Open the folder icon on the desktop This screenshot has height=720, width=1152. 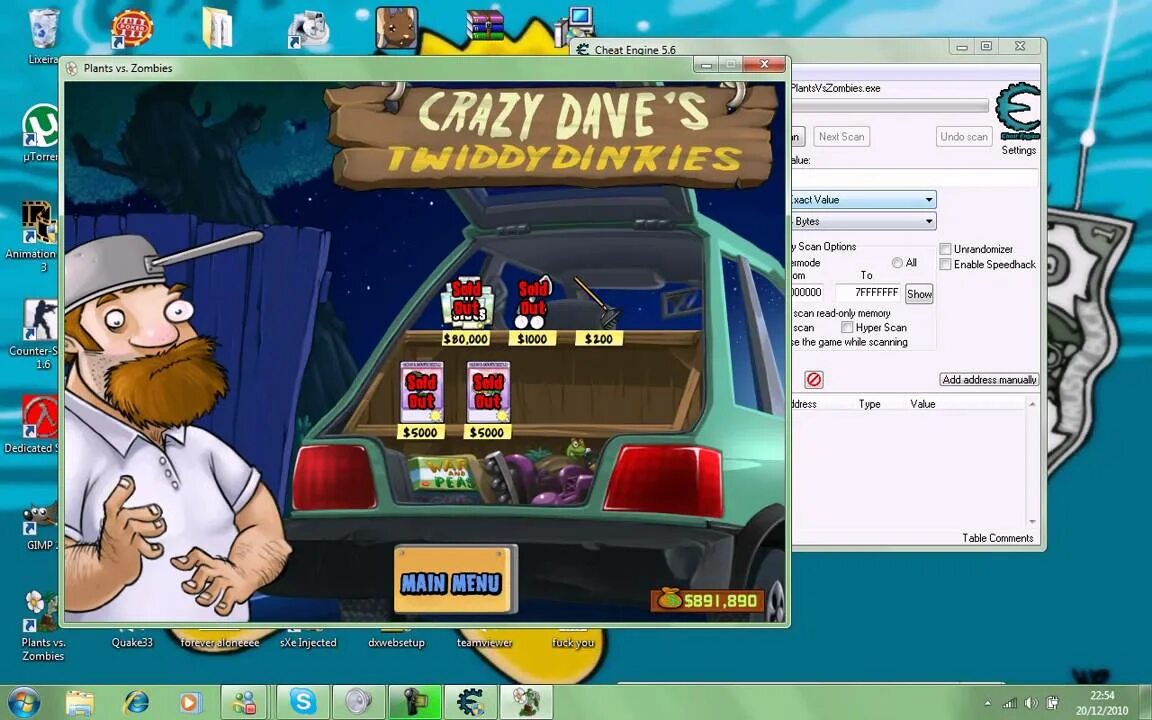coord(217,28)
